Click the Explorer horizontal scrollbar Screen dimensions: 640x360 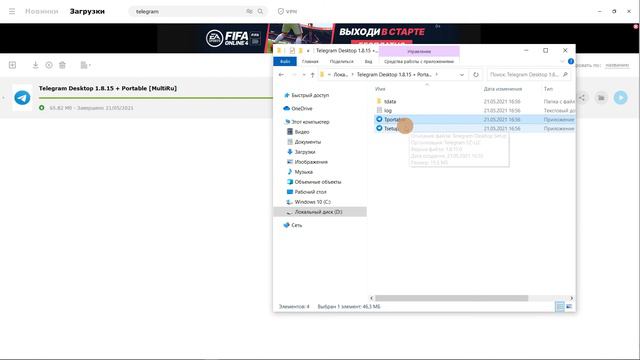[x=451, y=298]
